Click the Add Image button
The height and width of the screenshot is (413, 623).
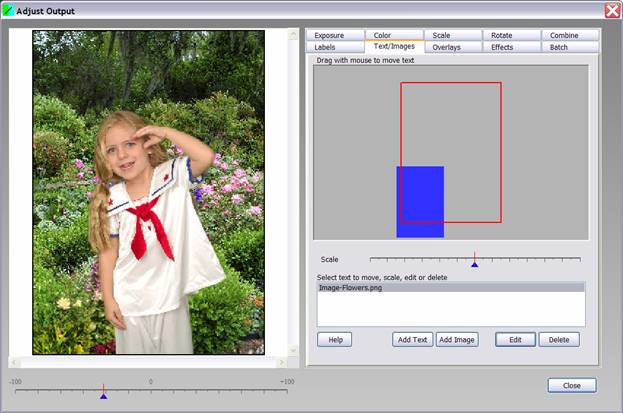click(457, 340)
